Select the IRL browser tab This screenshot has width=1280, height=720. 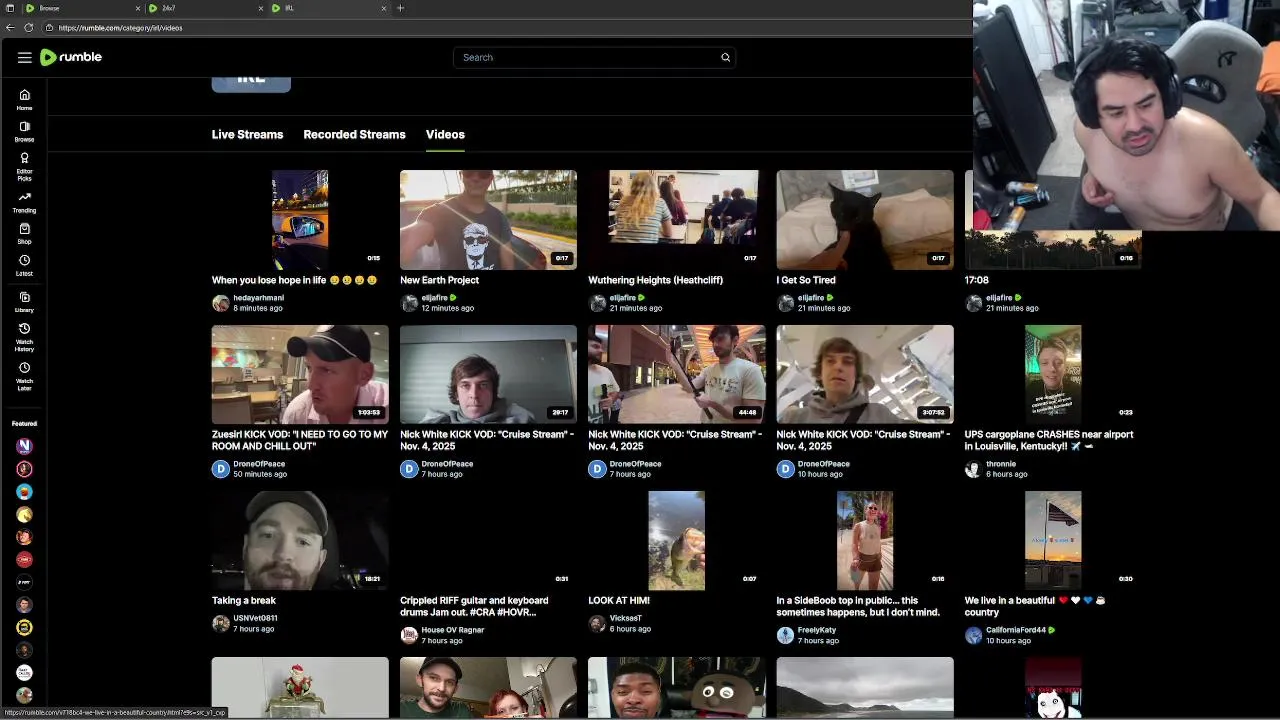pyautogui.click(x=330, y=8)
